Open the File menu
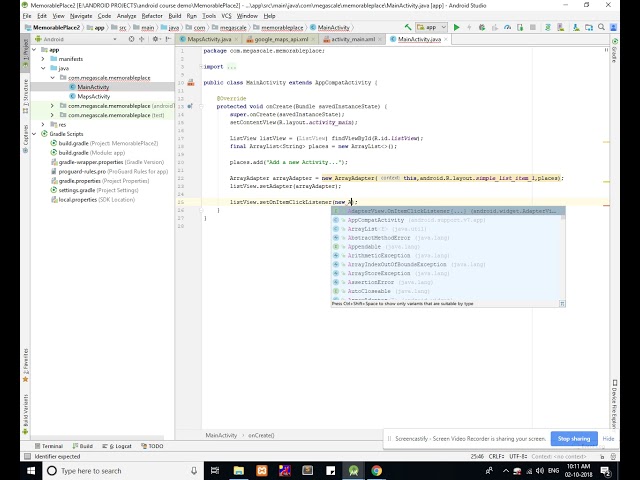This screenshot has height=480, width=640. click(x=27, y=16)
